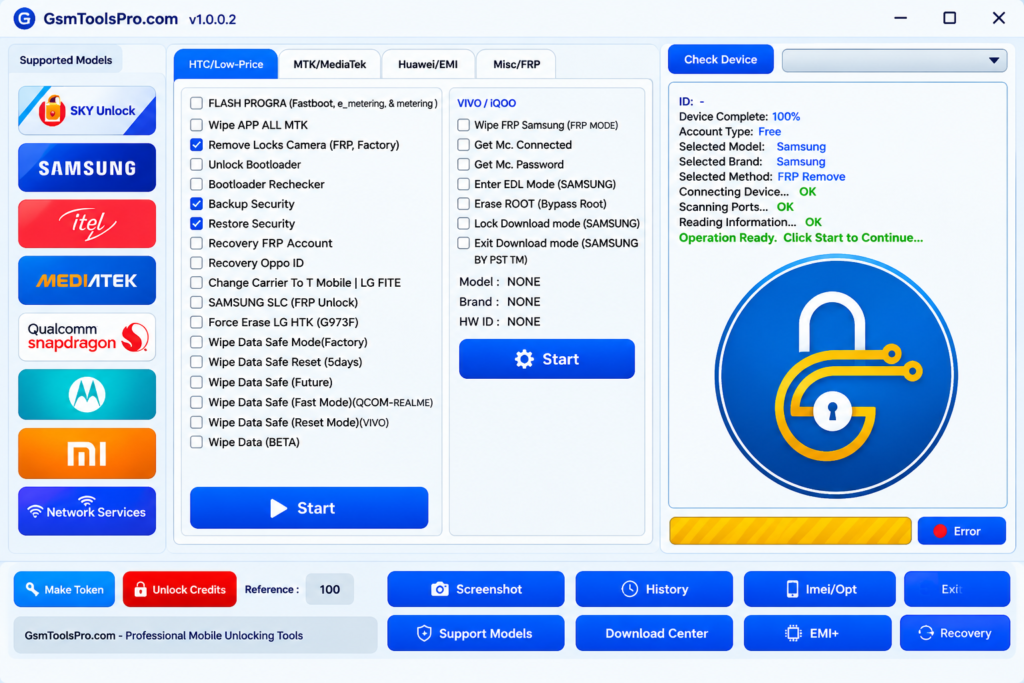Click the Exit button
Viewport: 1024px width, 683px height.
pyautogui.click(x=957, y=589)
